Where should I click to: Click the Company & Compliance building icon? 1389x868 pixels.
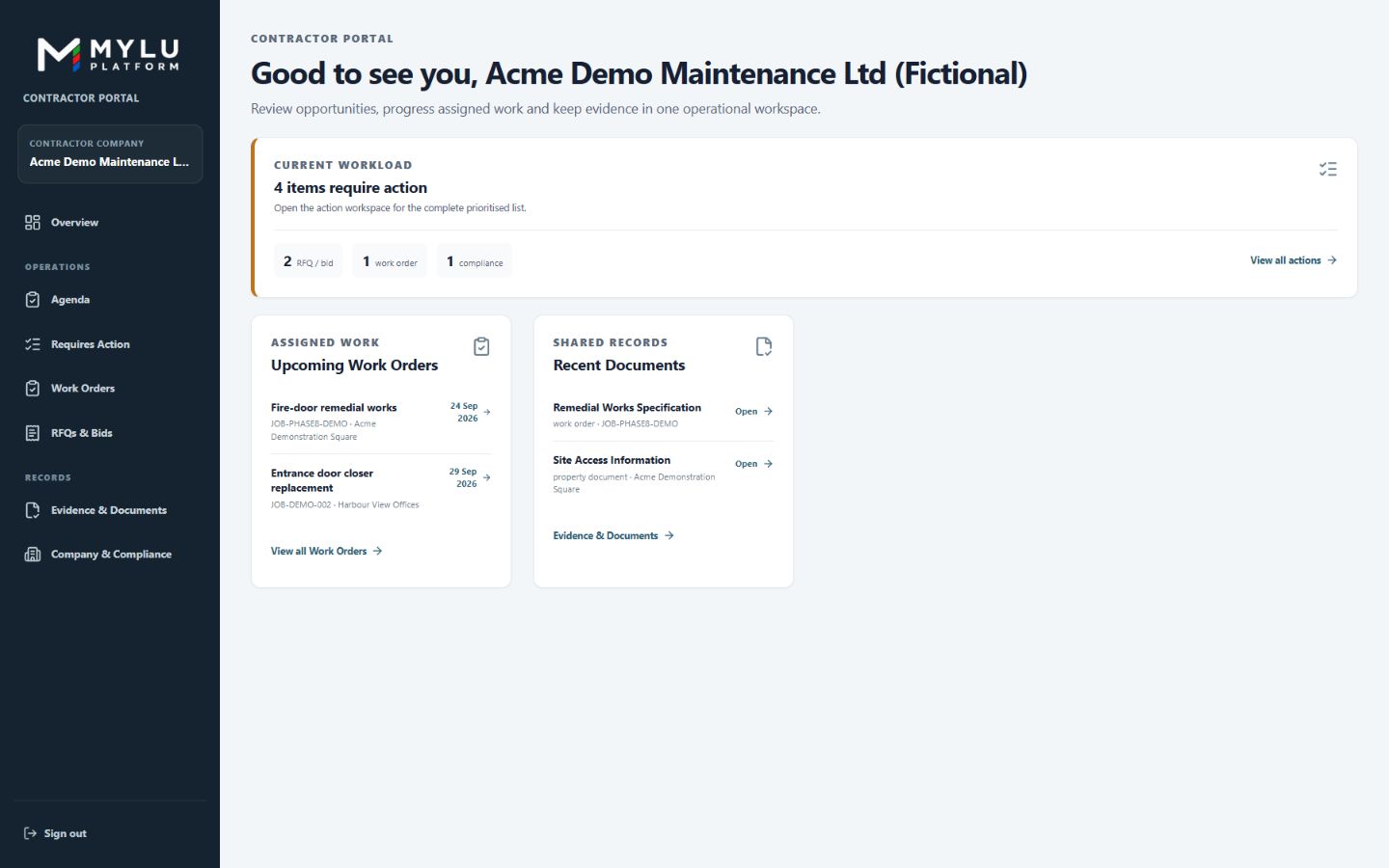(x=33, y=555)
